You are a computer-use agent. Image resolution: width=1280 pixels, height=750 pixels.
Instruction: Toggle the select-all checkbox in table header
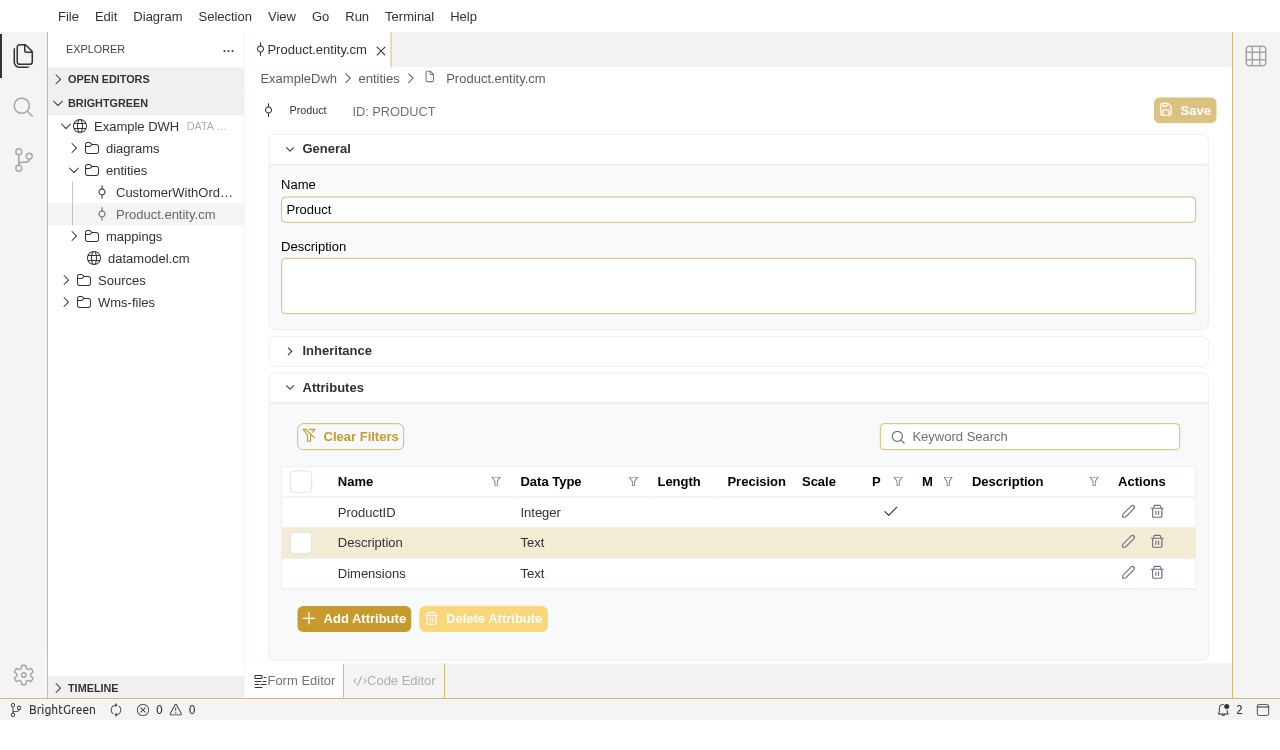pyautogui.click(x=301, y=482)
